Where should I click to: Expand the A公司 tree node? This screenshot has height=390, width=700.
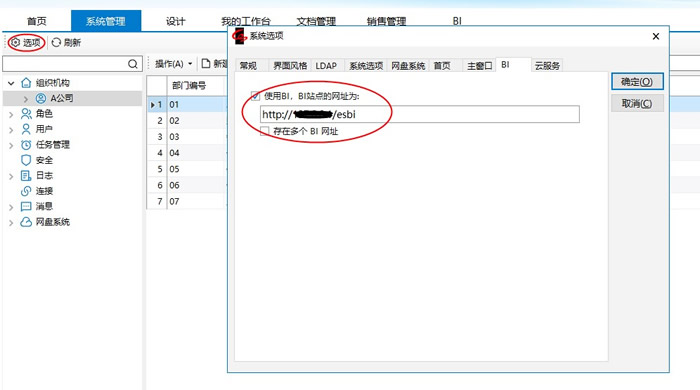(25, 99)
